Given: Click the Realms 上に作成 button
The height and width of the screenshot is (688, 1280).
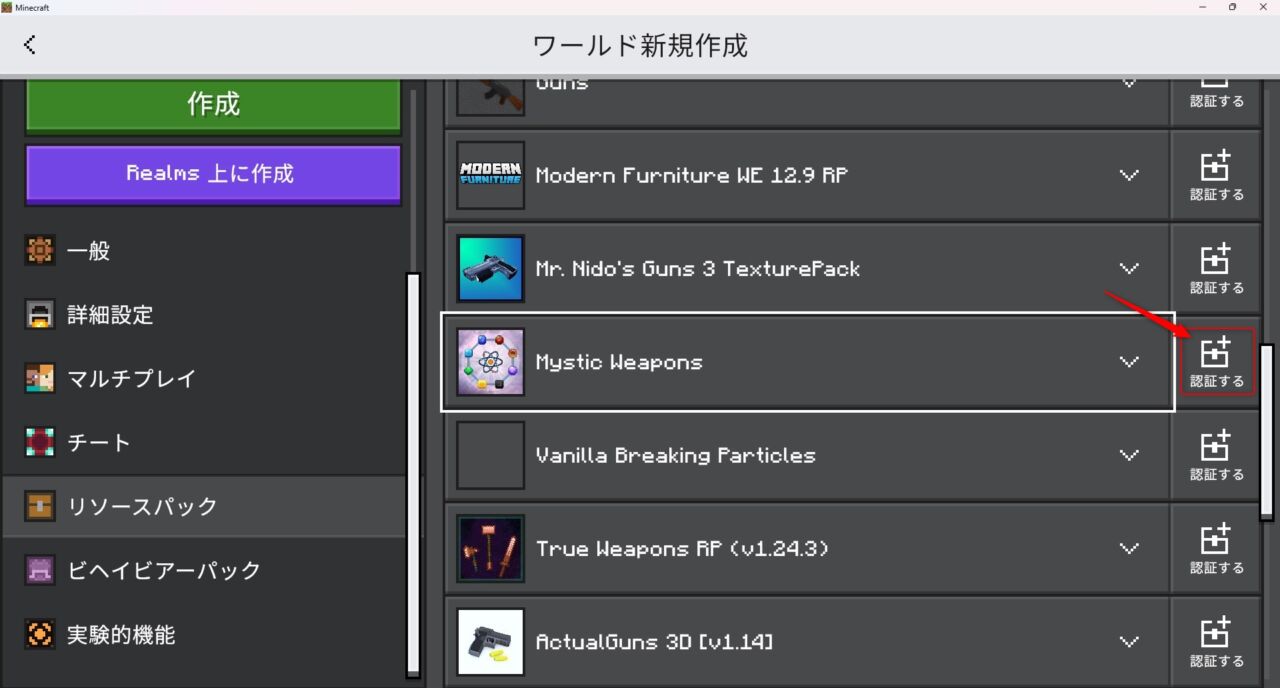Looking at the screenshot, I should 212,174.
